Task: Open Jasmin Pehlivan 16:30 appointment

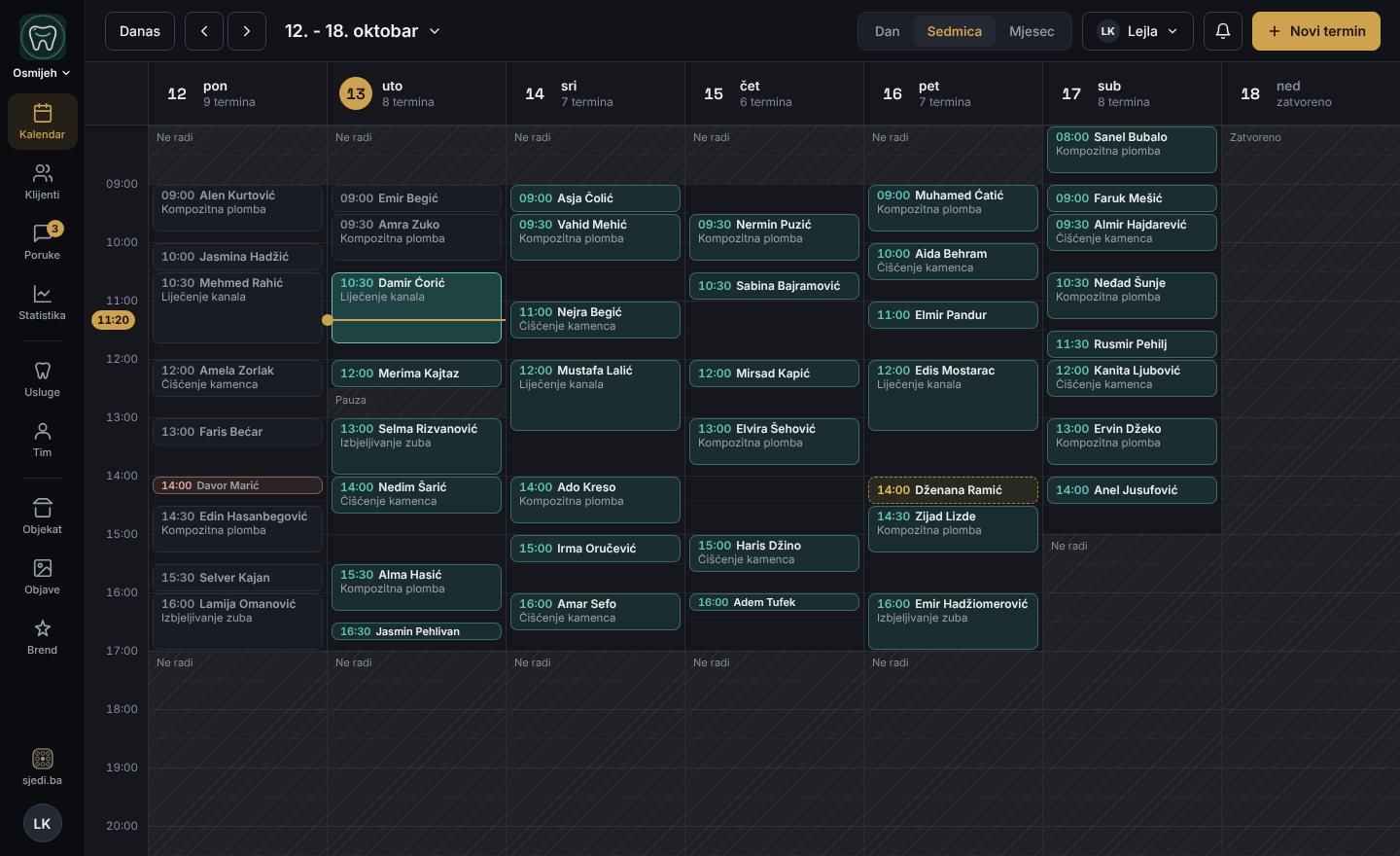Action: 416,631
